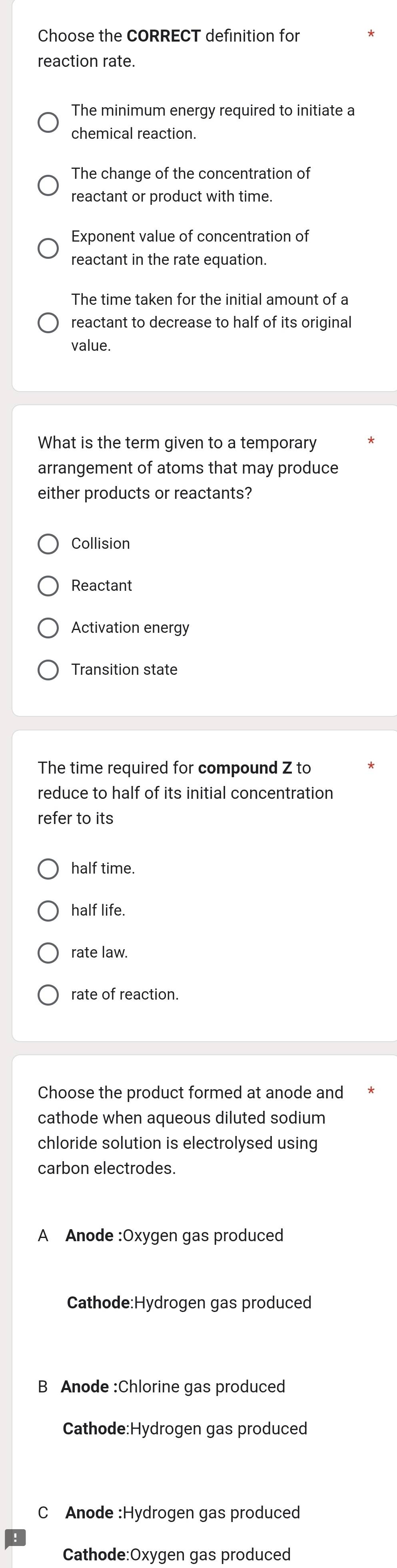Click the reaction rate definition question text

[x=169, y=48]
